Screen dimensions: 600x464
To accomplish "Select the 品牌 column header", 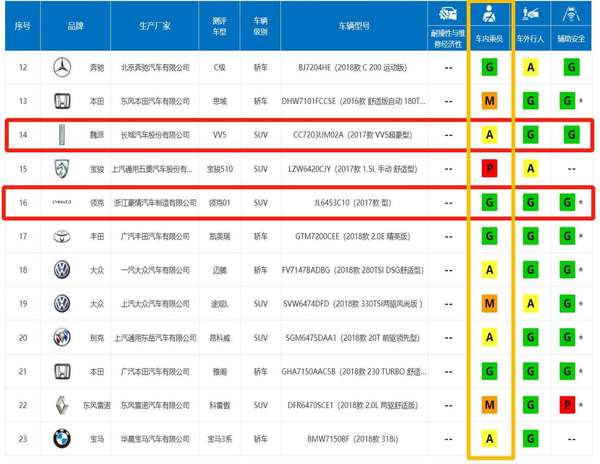I will (x=75, y=26).
